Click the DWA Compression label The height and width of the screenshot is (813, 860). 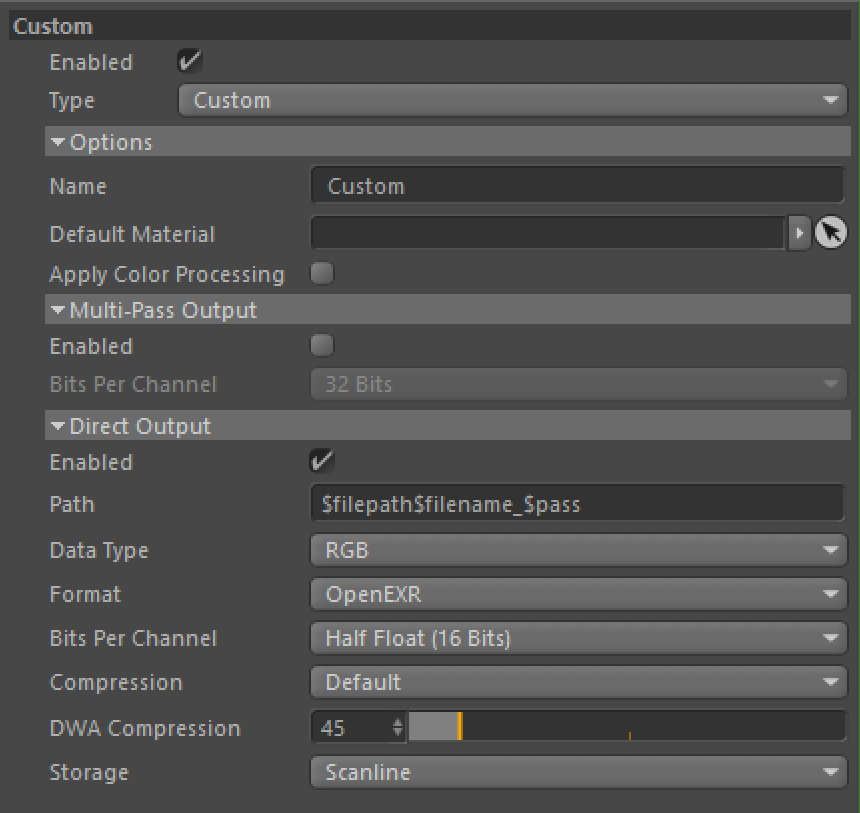[145, 728]
